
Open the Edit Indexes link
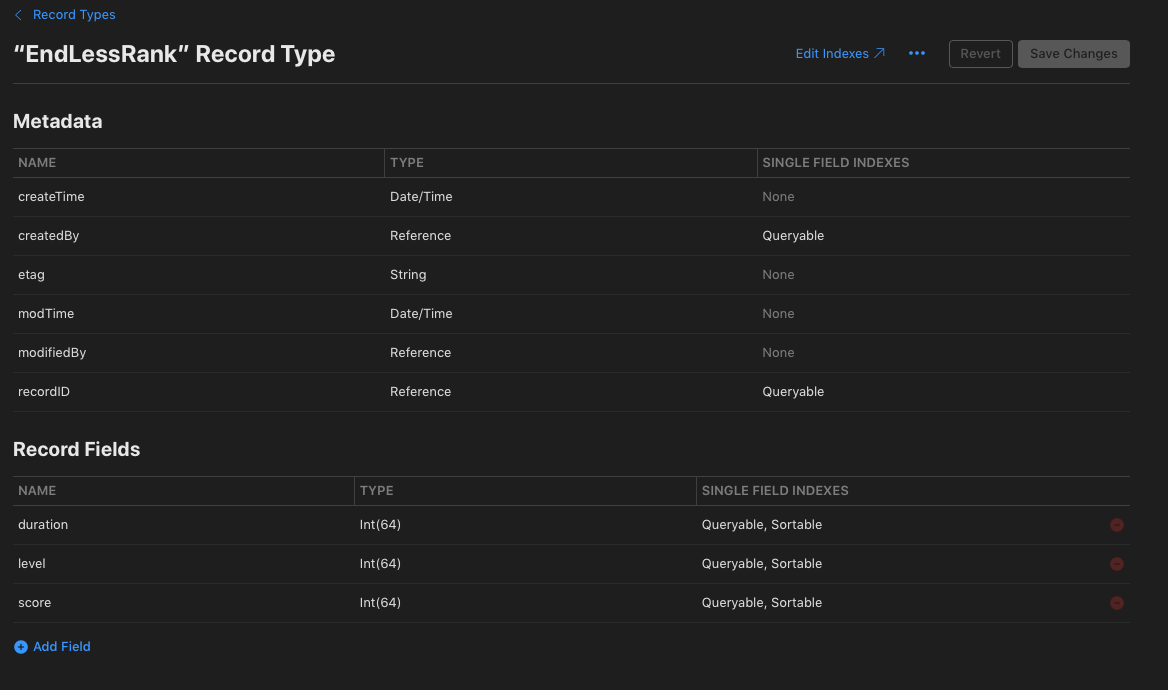tap(840, 54)
